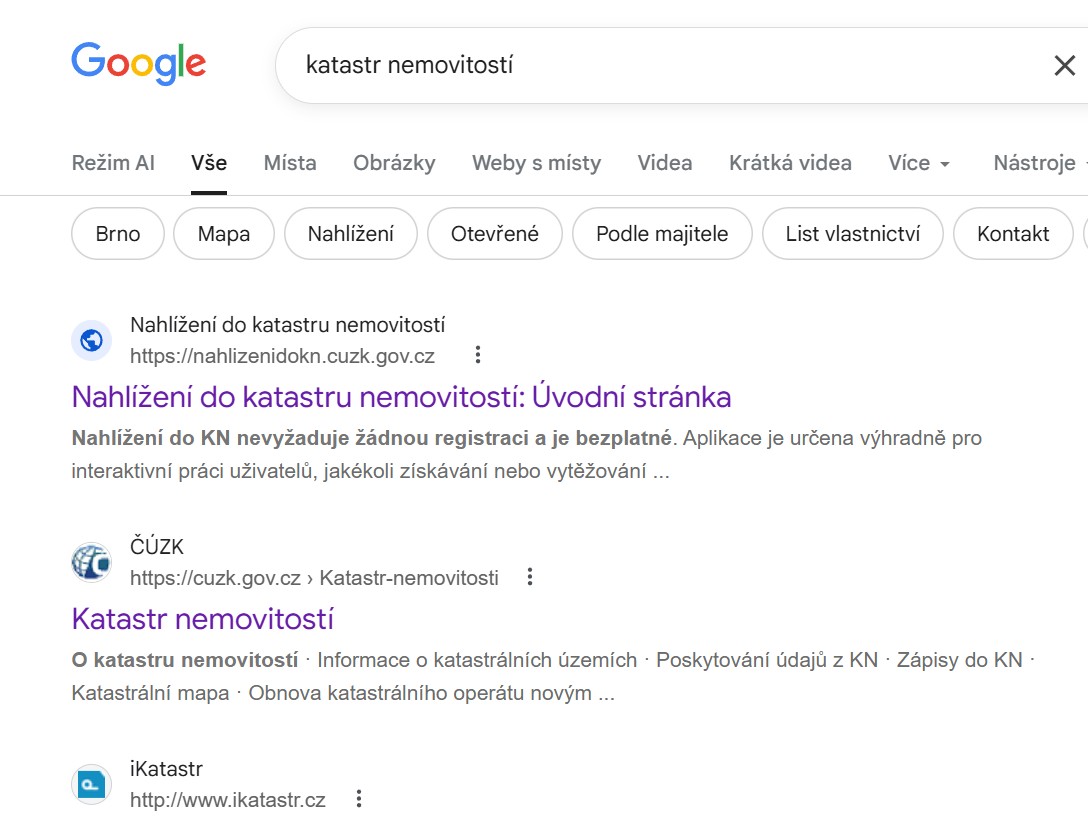Switch to the Režim AI tab

pyautogui.click(x=113, y=163)
